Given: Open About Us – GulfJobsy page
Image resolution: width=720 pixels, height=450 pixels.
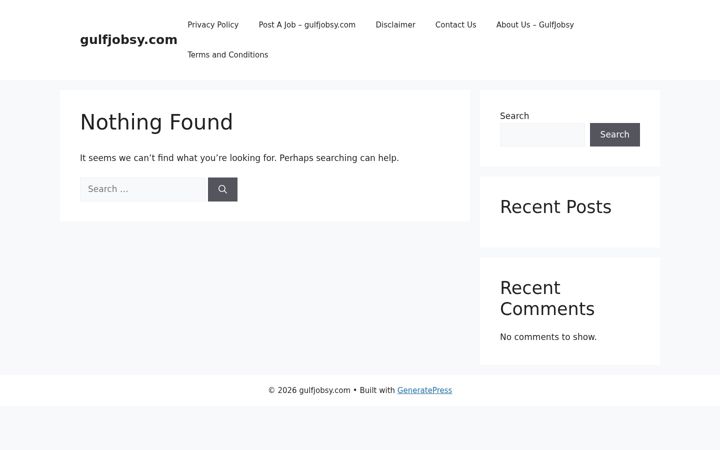Looking at the screenshot, I should click(535, 25).
